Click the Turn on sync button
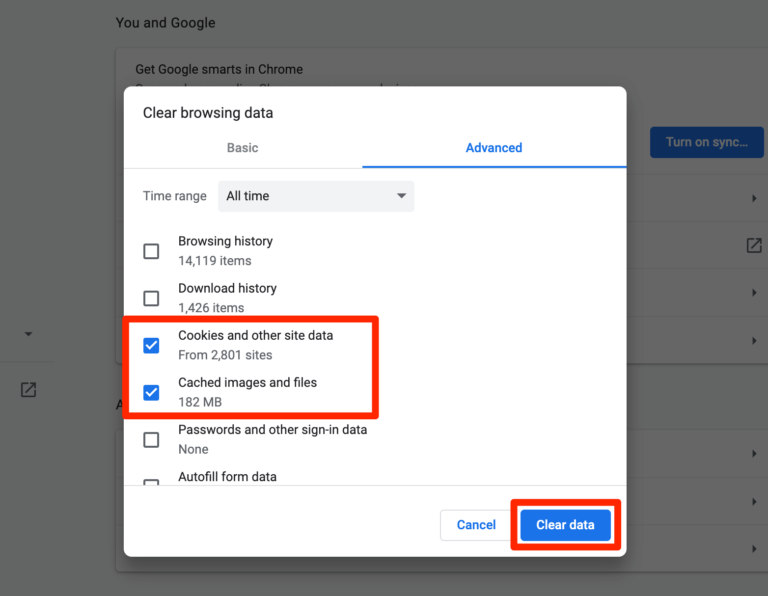The image size is (768, 596). [707, 142]
